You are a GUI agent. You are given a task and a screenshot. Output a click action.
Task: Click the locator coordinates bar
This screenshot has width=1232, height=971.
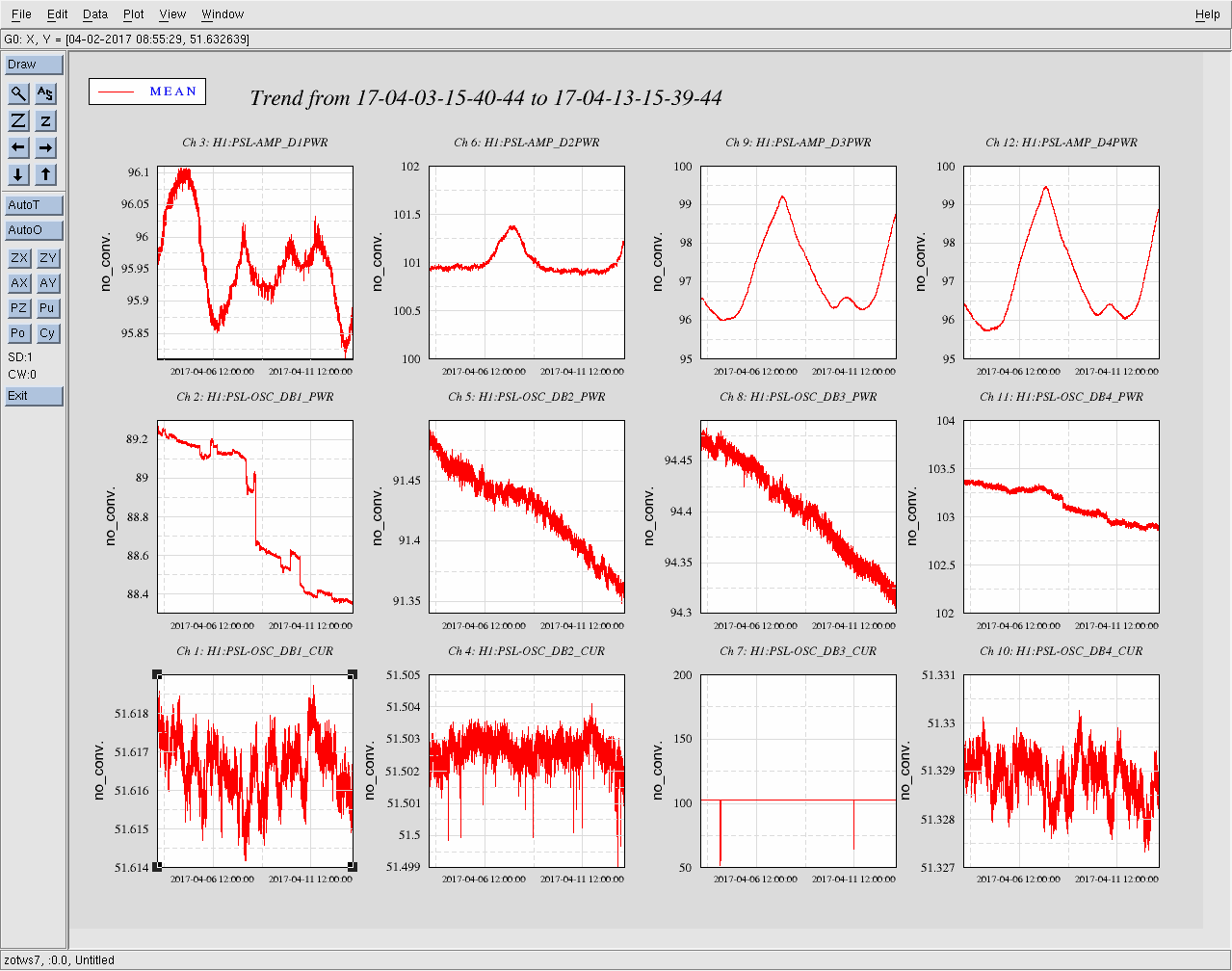(x=616, y=39)
